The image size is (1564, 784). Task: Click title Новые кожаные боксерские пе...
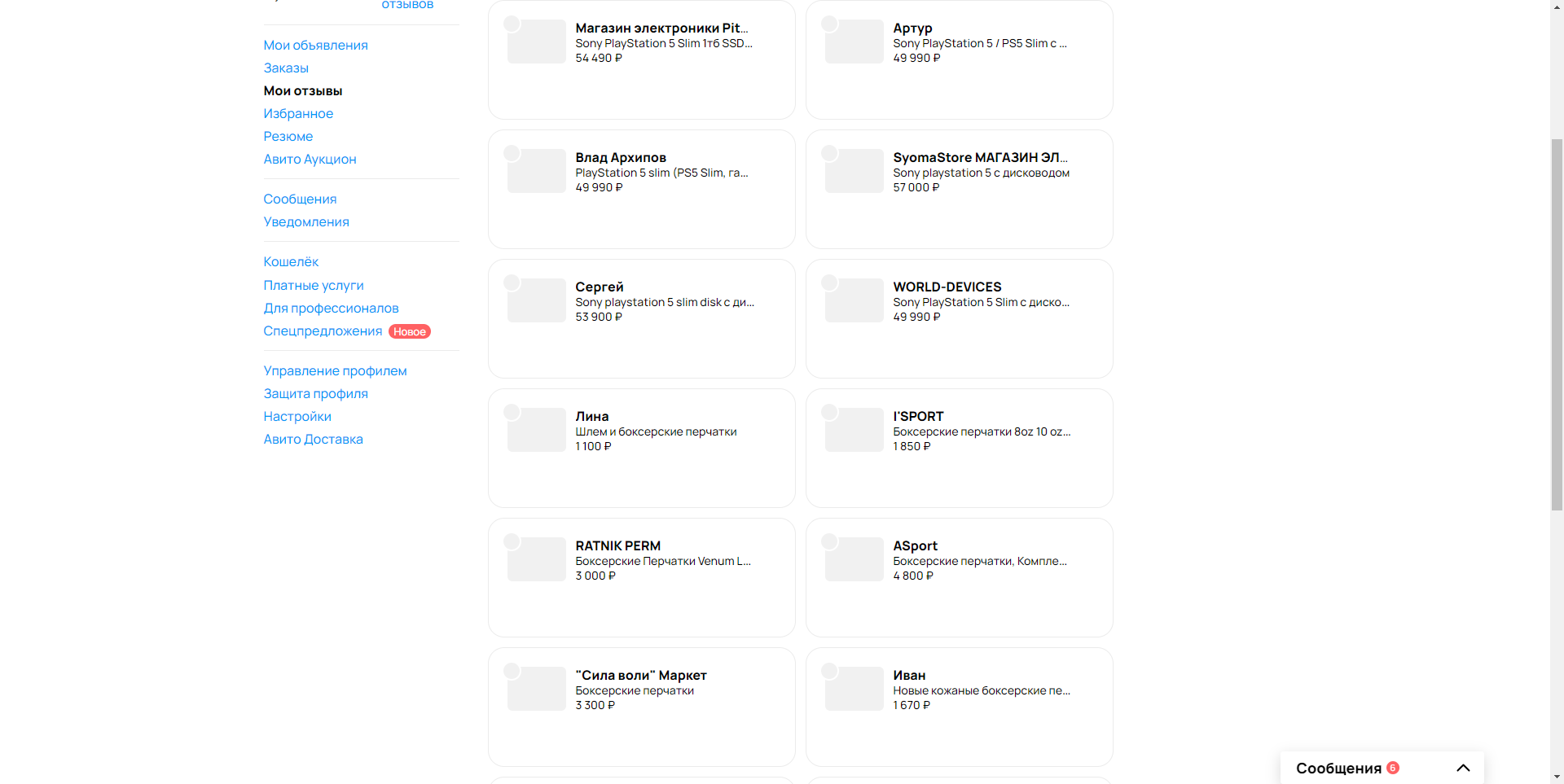click(x=982, y=690)
